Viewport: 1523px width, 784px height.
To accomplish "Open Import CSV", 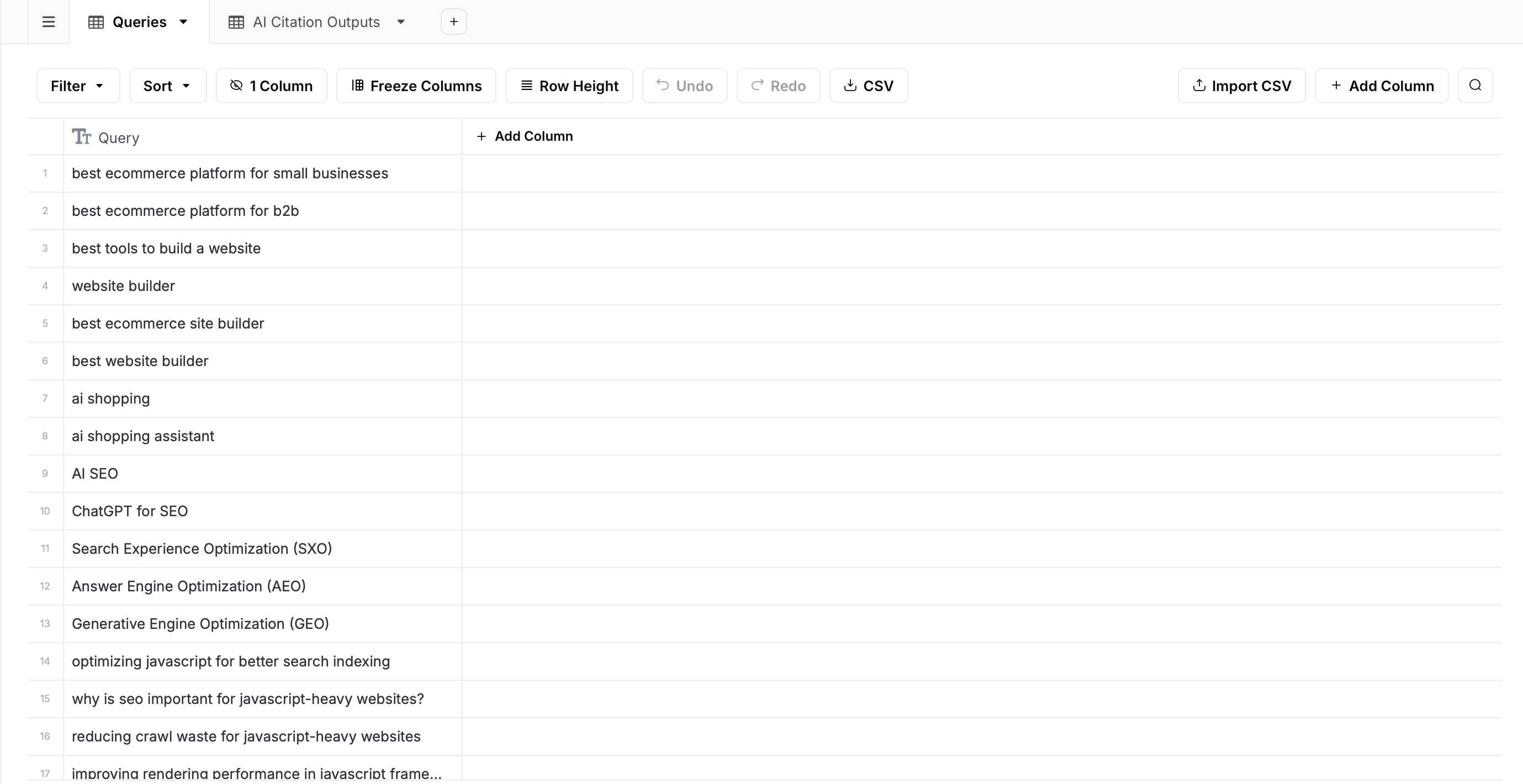I will click(1241, 85).
